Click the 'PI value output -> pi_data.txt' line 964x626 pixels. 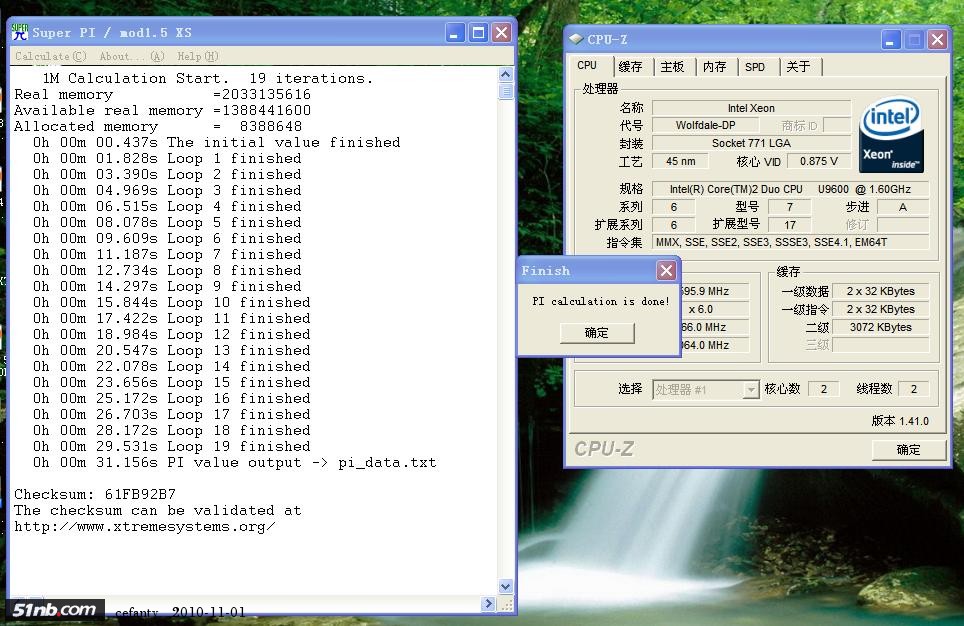tap(235, 462)
